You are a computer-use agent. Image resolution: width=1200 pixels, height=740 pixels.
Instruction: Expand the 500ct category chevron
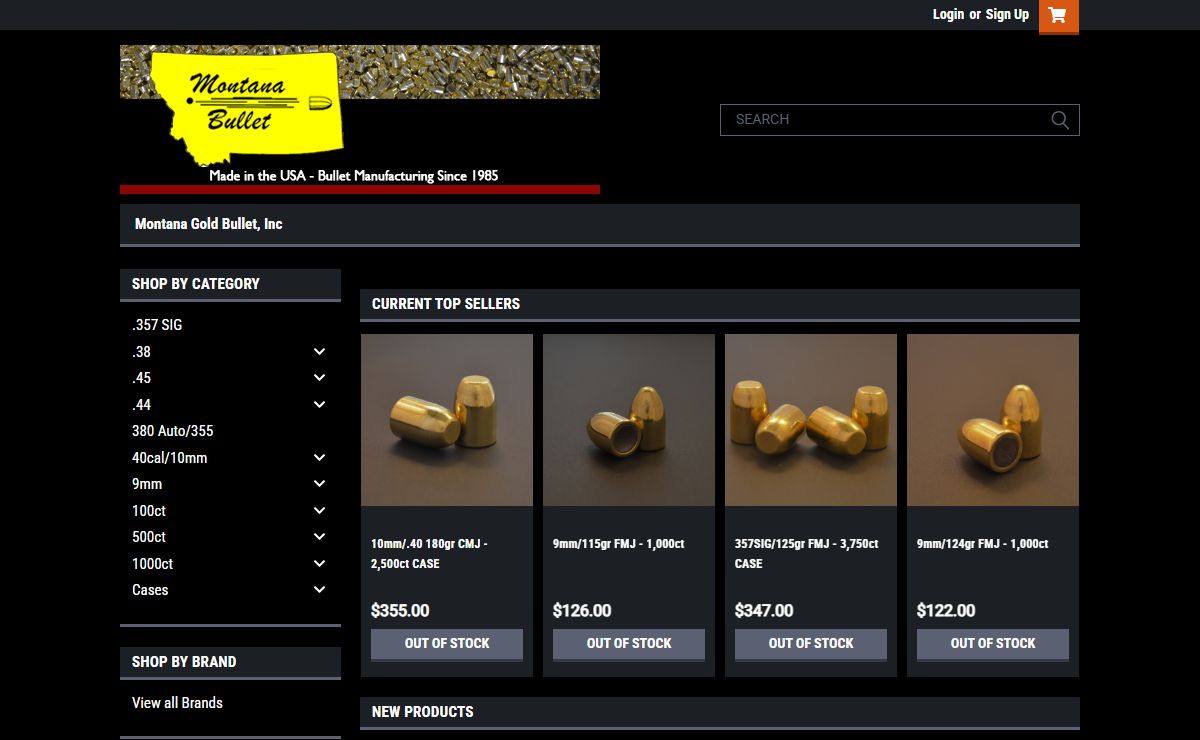[x=319, y=537]
